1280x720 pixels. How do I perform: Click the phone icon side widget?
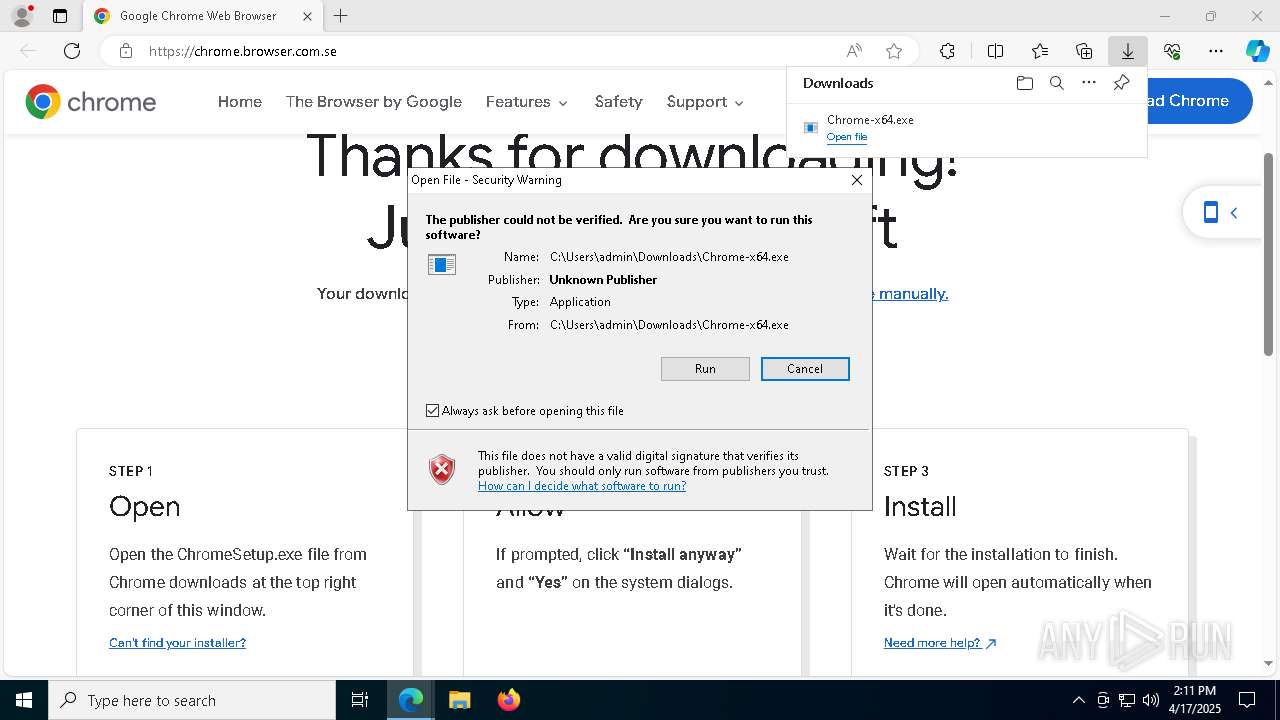(x=1210, y=212)
